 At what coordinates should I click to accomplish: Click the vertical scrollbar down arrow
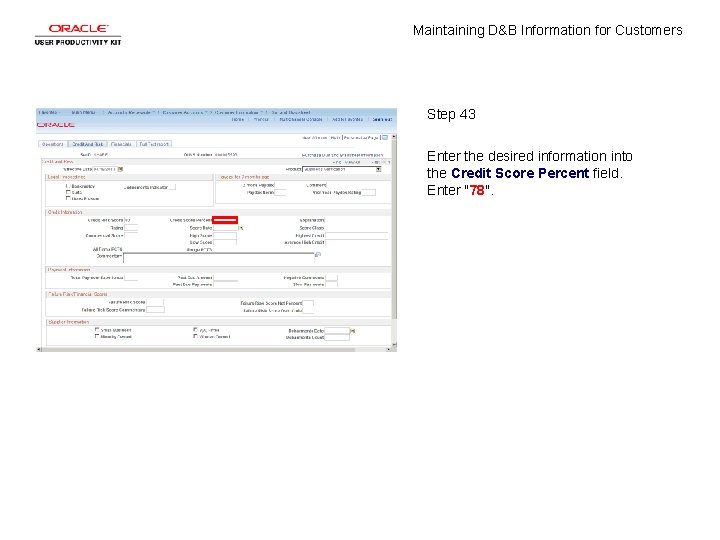point(394,344)
